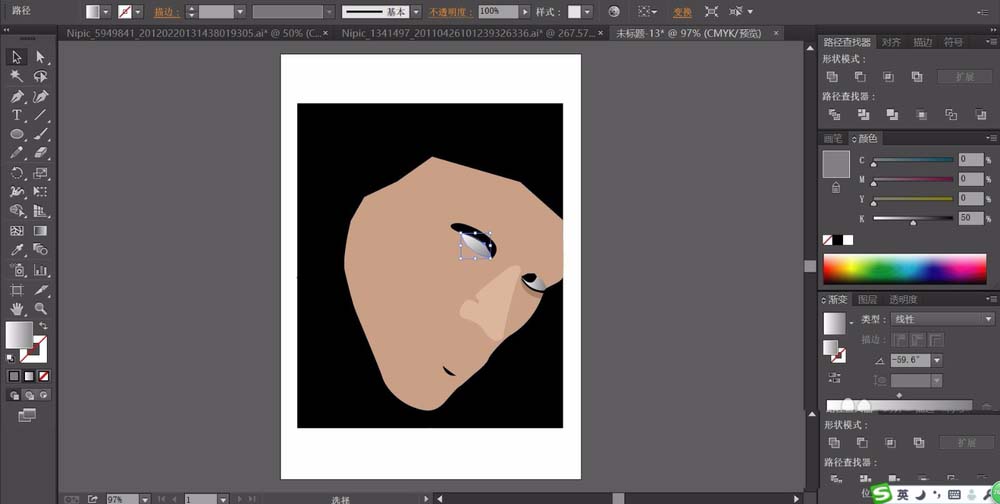1000x504 pixels.
Task: Select the Pen tool
Action: (17, 96)
